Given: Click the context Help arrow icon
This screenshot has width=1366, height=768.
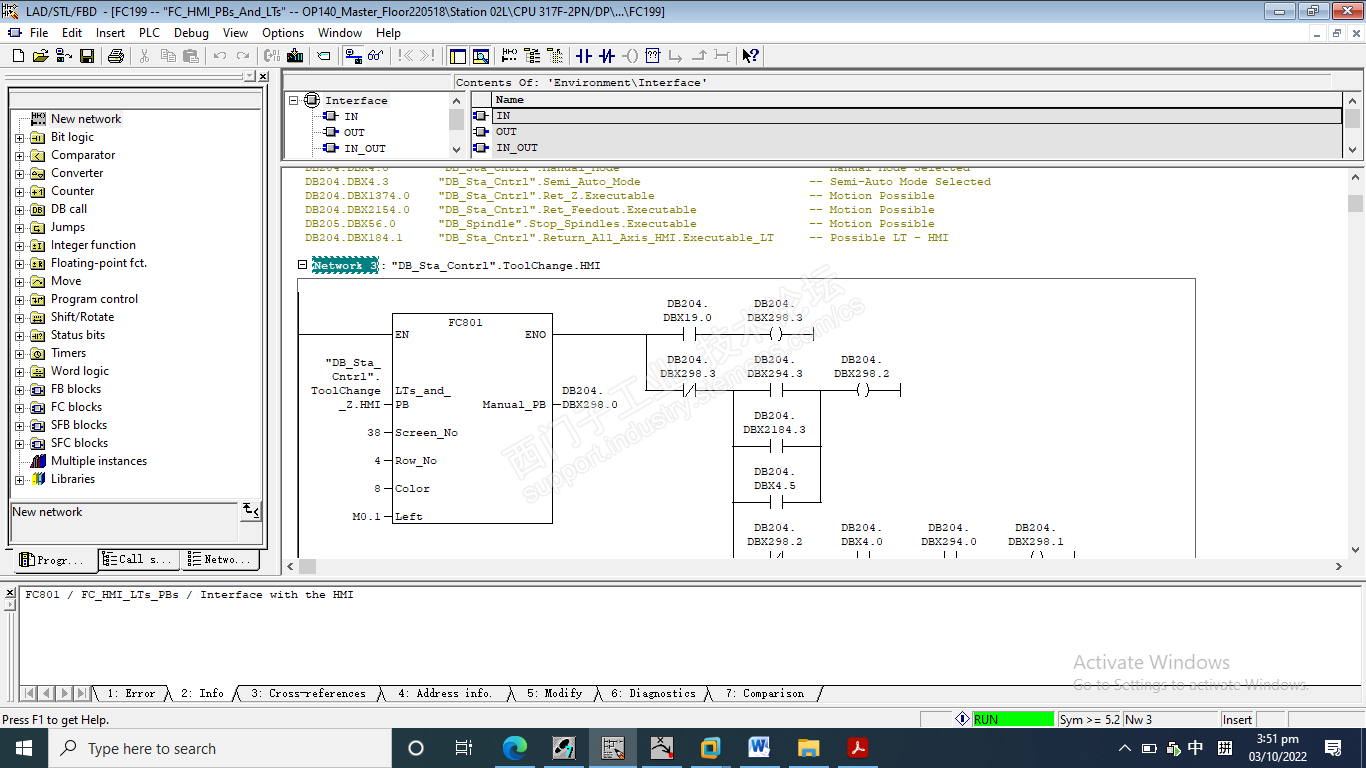Looking at the screenshot, I should (x=751, y=56).
